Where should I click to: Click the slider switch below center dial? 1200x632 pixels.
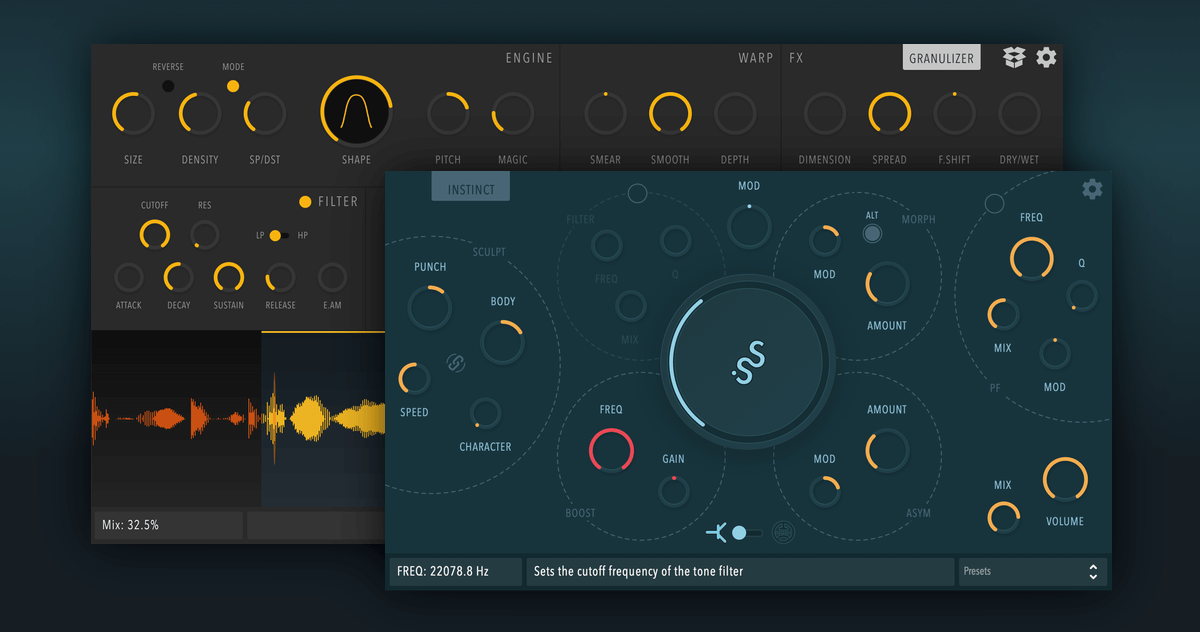746,533
